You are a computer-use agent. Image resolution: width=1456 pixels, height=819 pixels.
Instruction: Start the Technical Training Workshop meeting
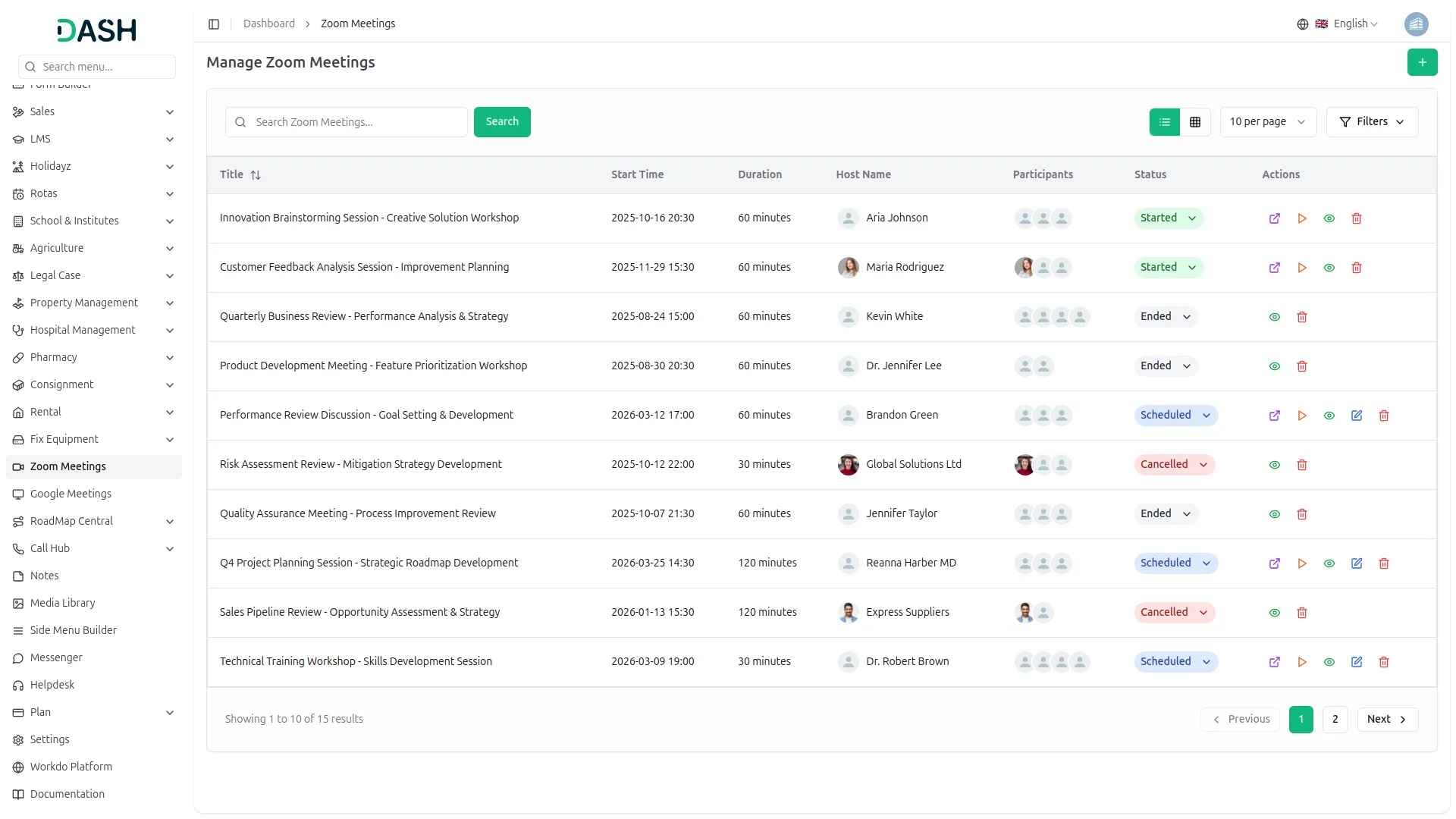click(x=1301, y=662)
